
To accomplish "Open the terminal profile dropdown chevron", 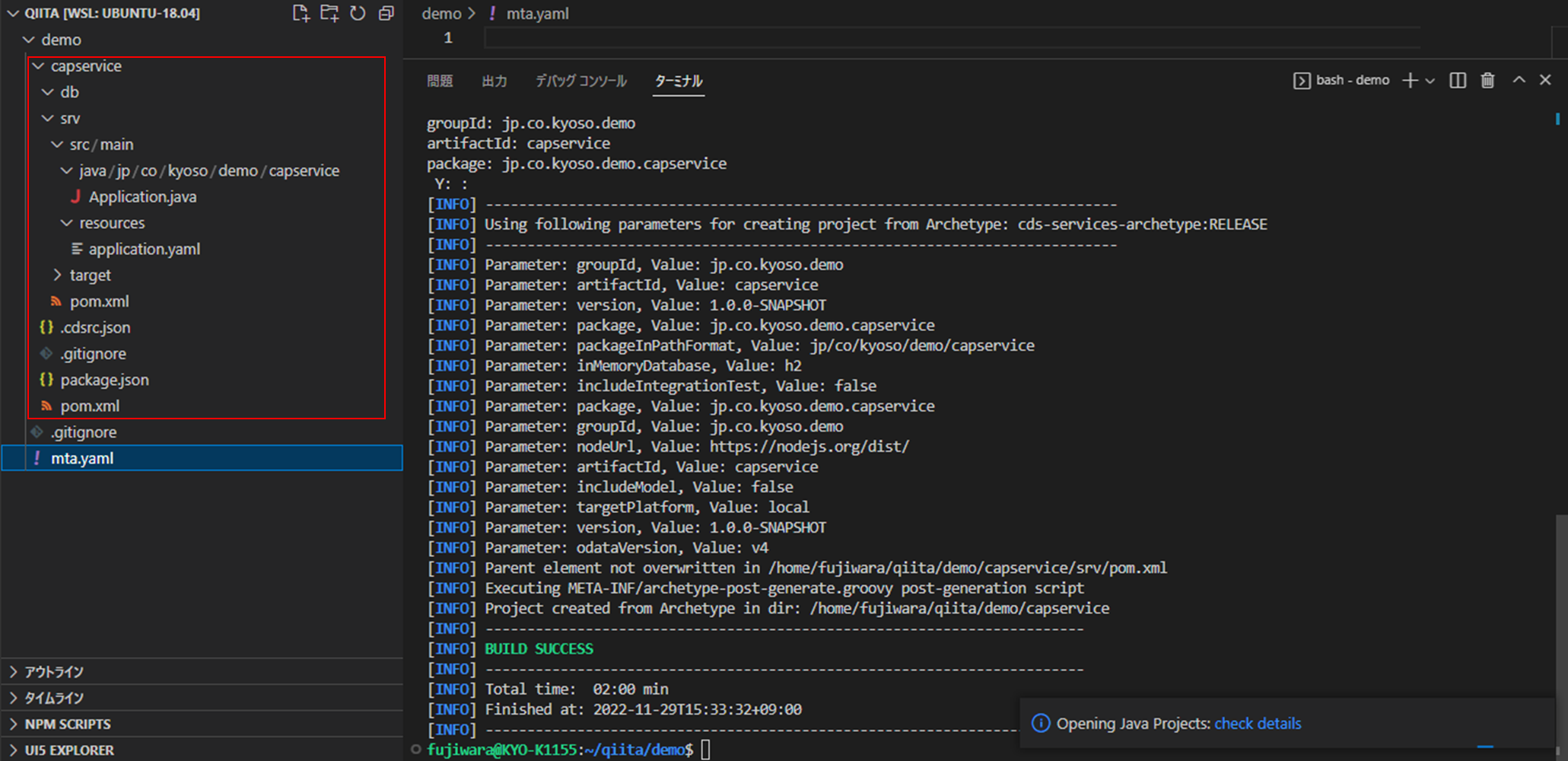I will pos(1431,80).
